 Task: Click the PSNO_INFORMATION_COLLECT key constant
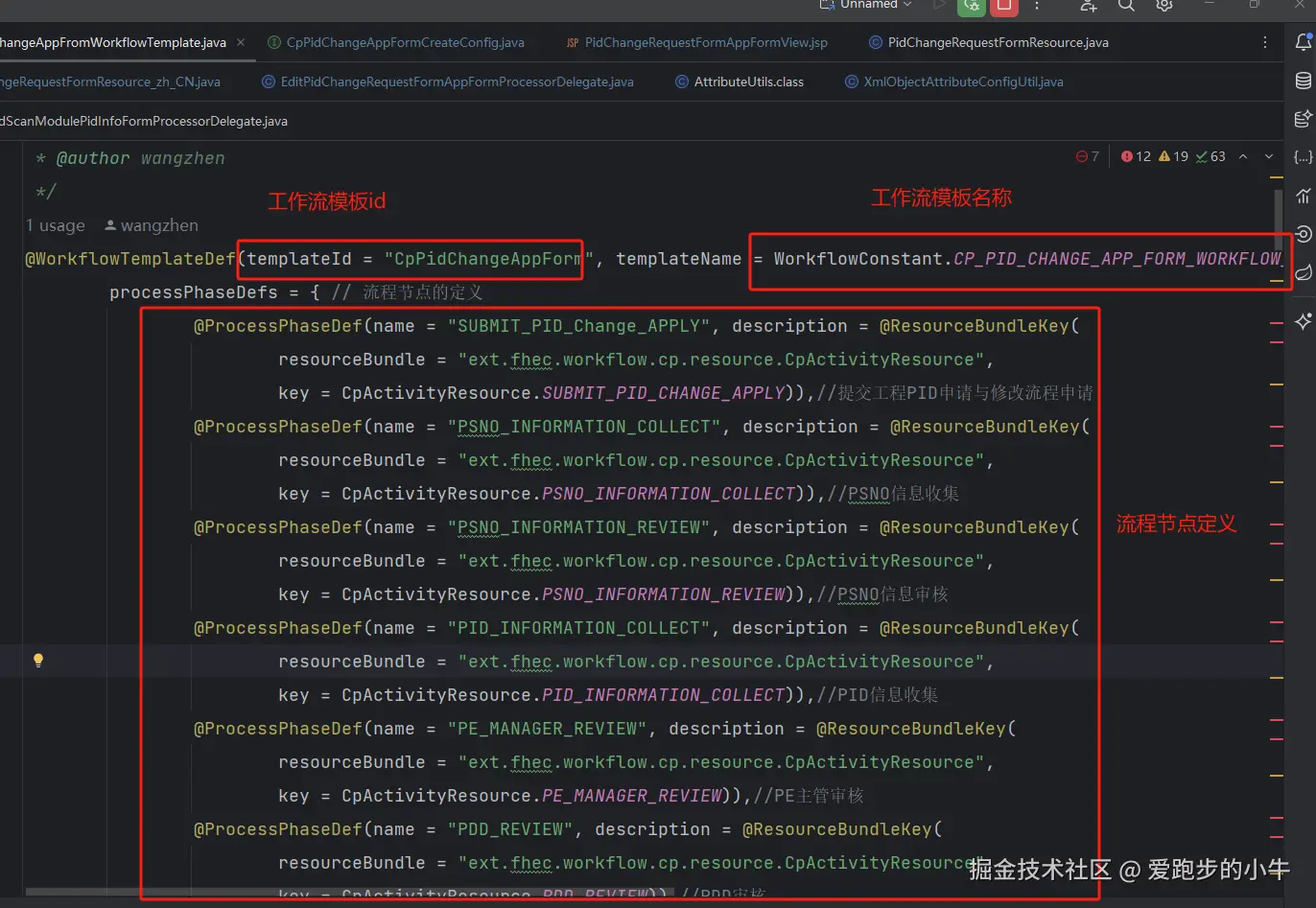(x=669, y=494)
